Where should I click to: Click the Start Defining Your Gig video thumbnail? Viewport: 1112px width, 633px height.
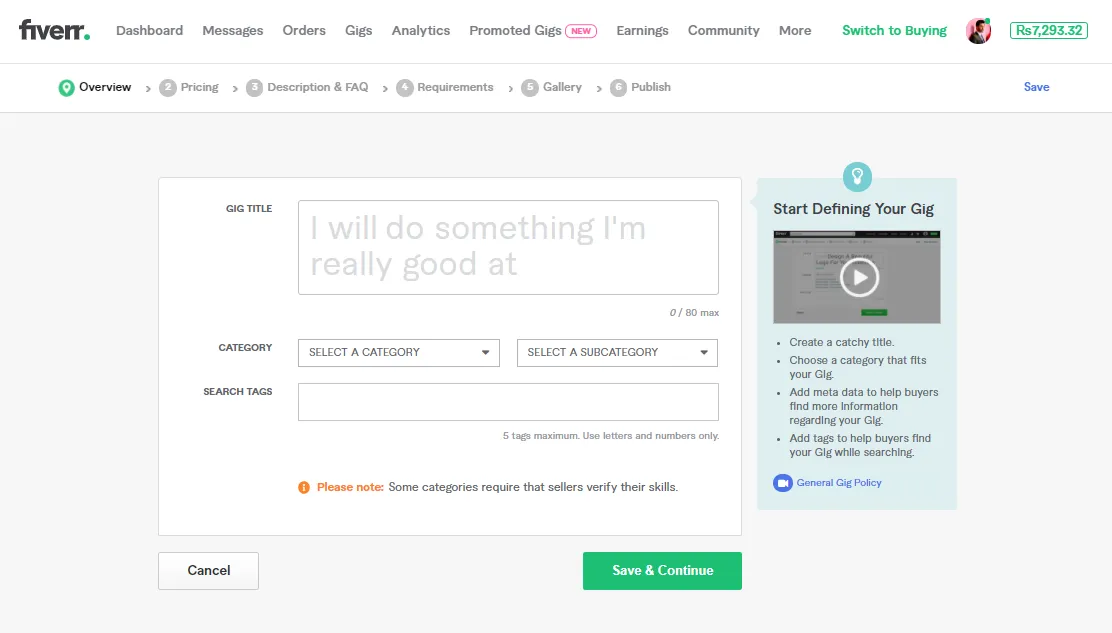coord(857,277)
